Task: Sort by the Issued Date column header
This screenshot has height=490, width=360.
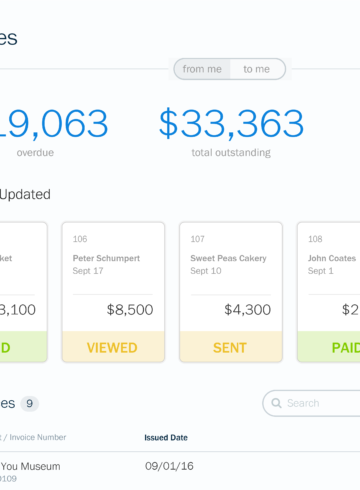Action: click(x=166, y=437)
